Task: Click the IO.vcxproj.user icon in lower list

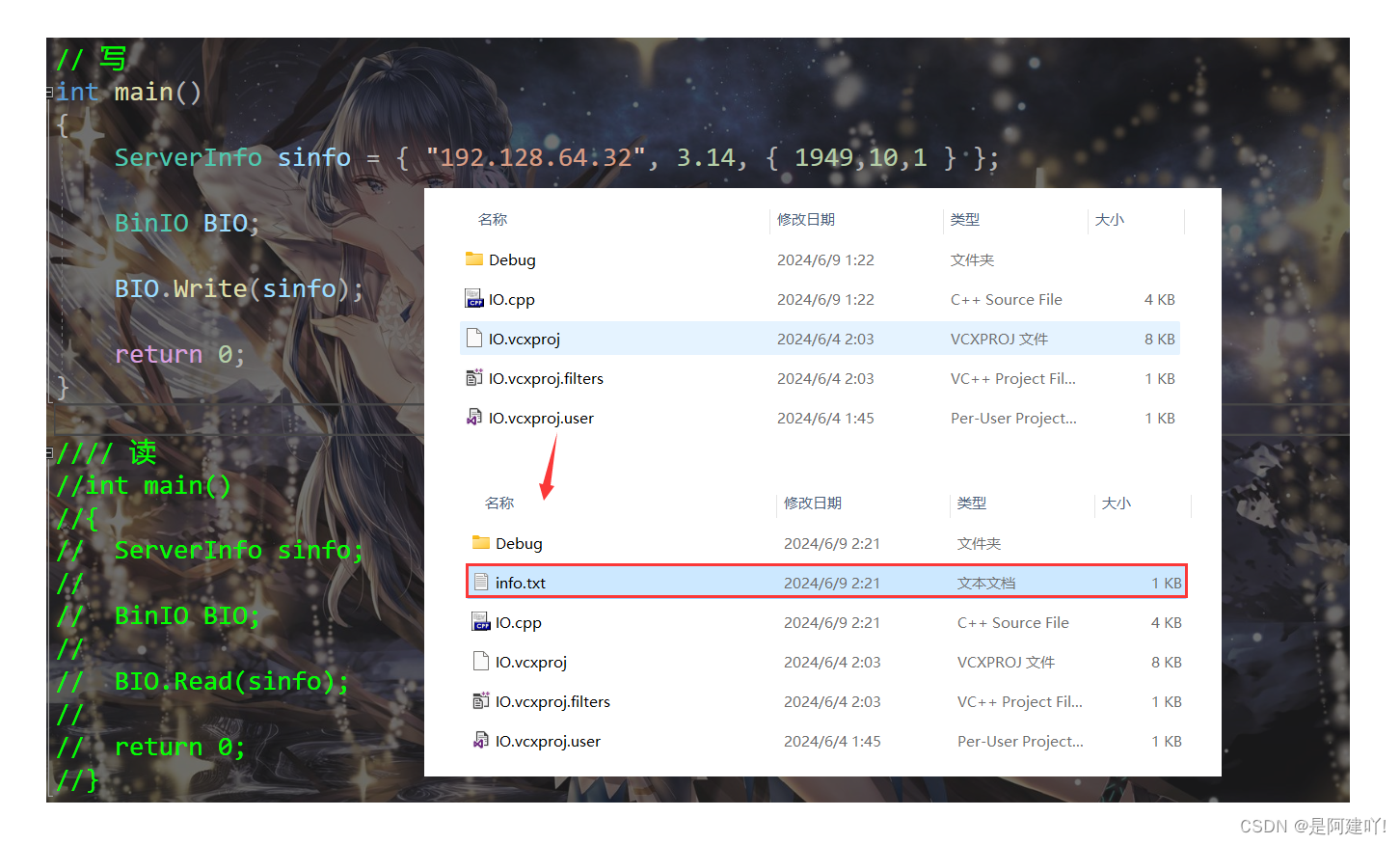Action: [x=480, y=741]
